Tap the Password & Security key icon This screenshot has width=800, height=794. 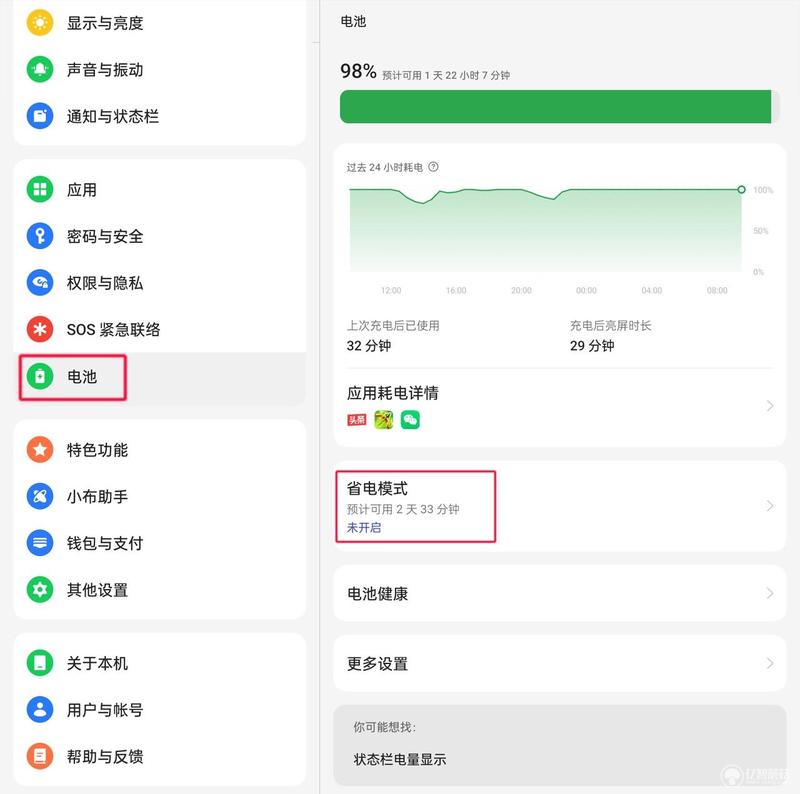tap(40, 236)
